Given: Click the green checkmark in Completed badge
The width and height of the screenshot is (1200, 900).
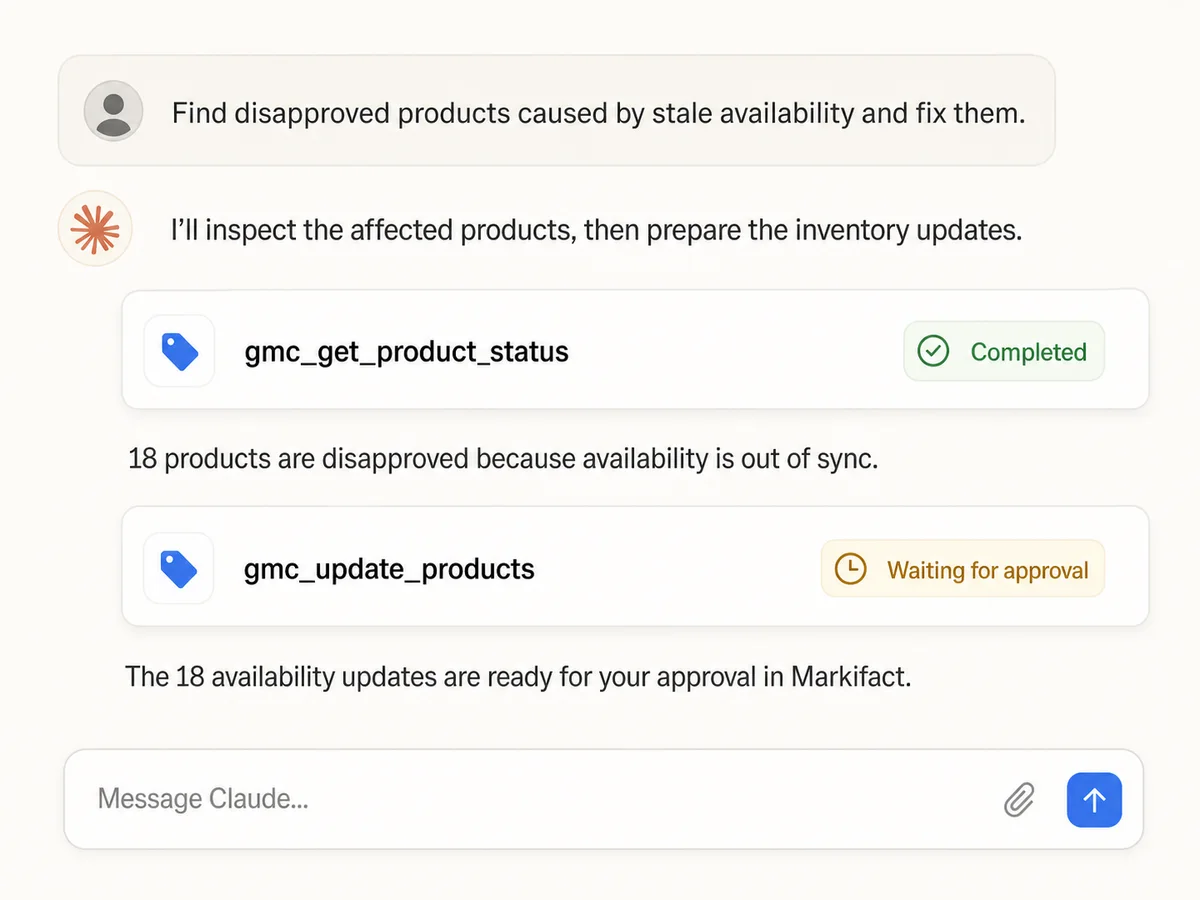Looking at the screenshot, I should (933, 351).
